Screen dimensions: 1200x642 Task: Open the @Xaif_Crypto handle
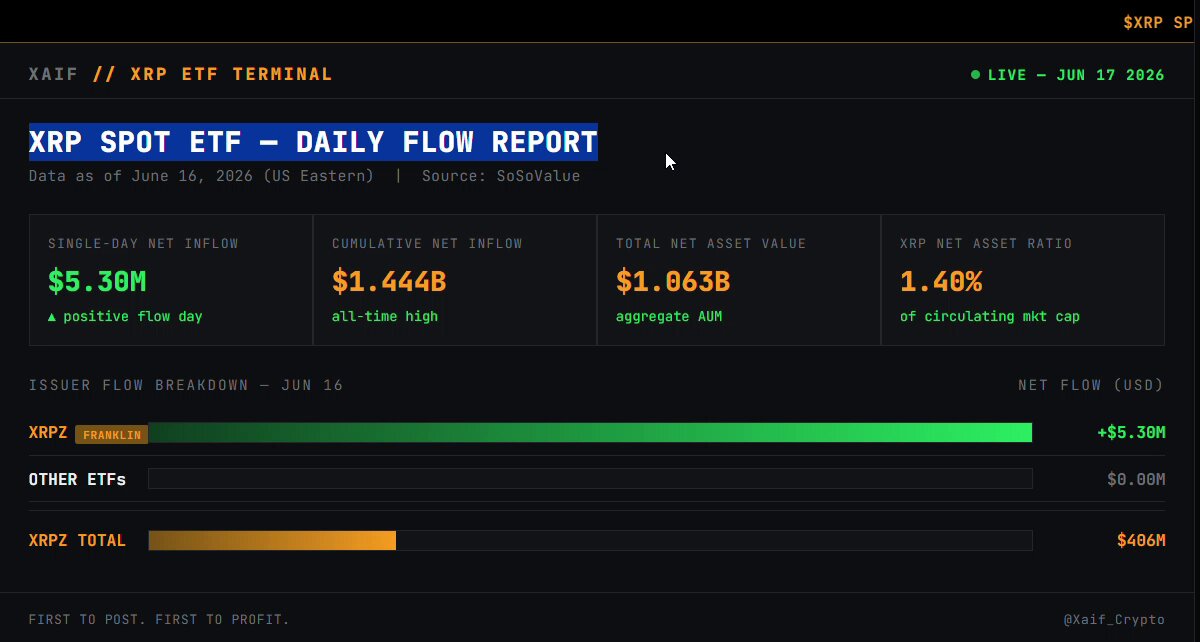(x=1115, y=620)
